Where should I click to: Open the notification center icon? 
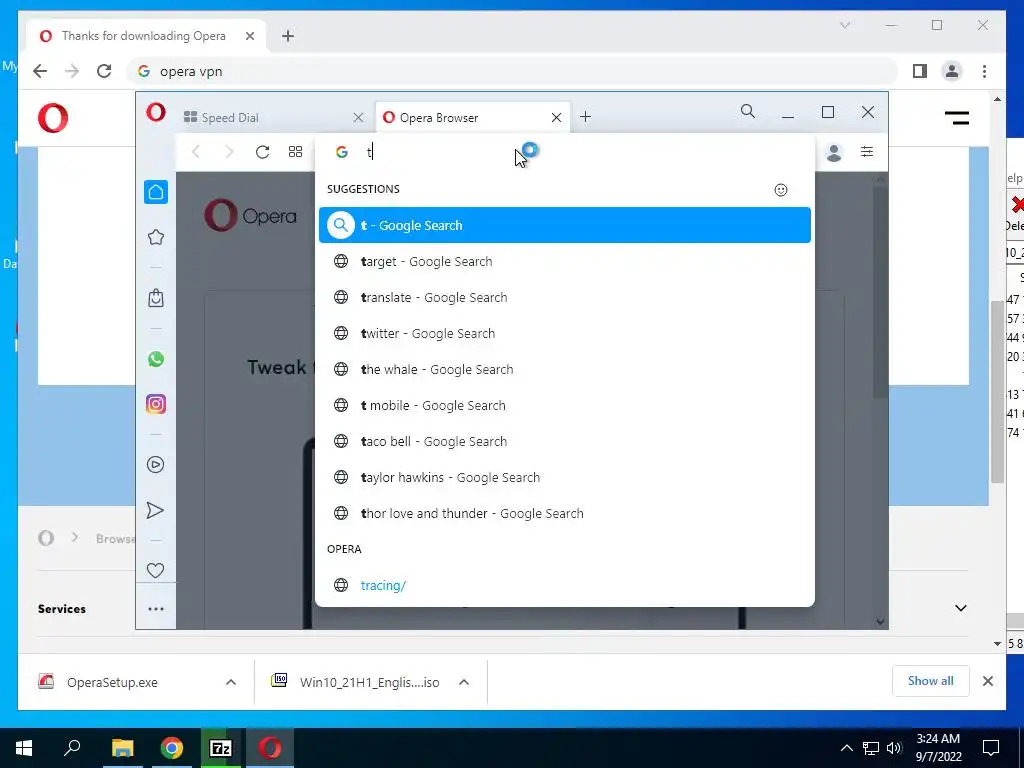991,748
